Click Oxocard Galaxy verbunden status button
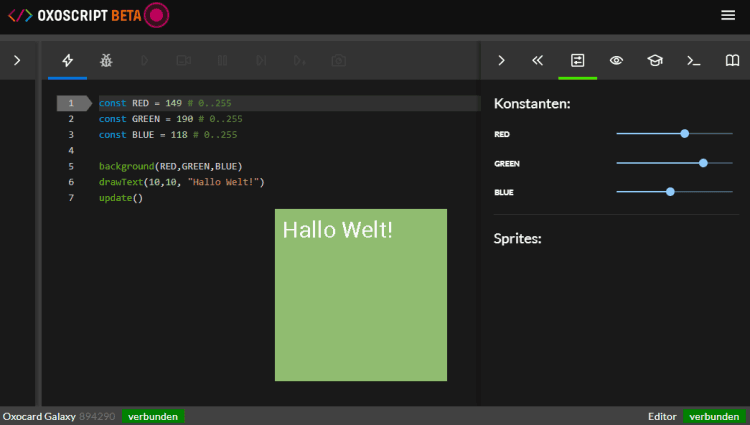This screenshot has height=425, width=750. 153,416
